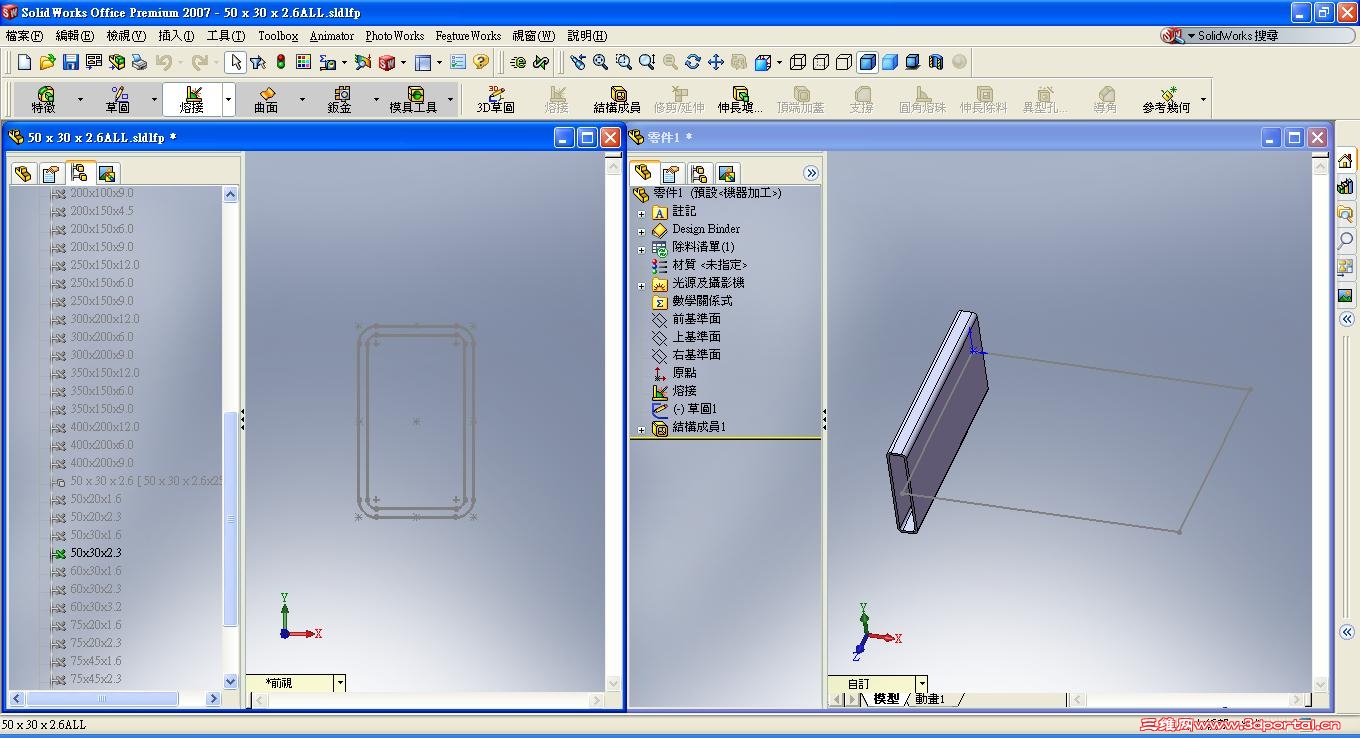Image resolution: width=1360 pixels, height=738 pixels.
Task: Switch to the 動畫1 tab at the bottom
Action: (x=930, y=699)
